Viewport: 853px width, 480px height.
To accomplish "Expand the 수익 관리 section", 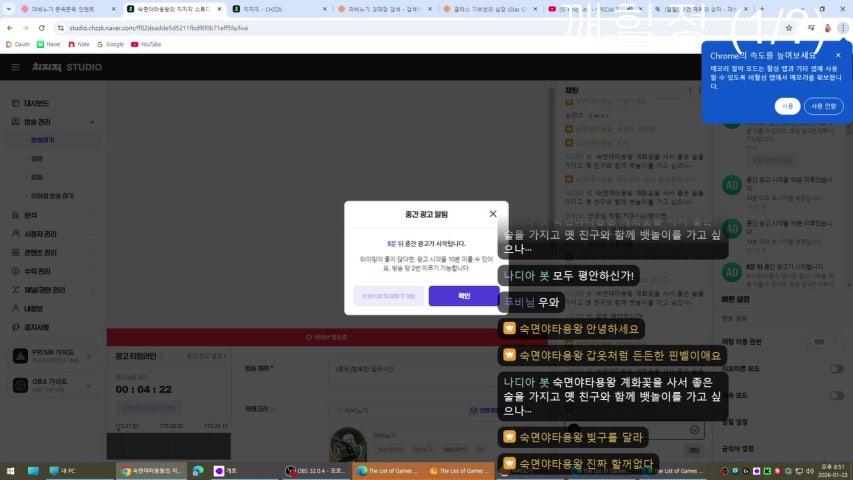I will 53,271.
